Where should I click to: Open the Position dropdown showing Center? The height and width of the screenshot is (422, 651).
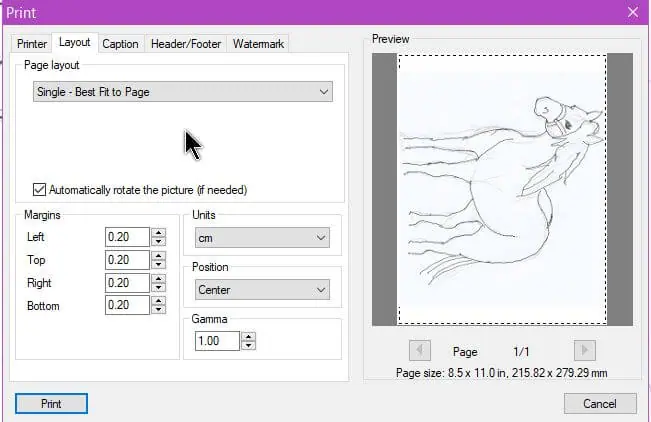pos(262,290)
